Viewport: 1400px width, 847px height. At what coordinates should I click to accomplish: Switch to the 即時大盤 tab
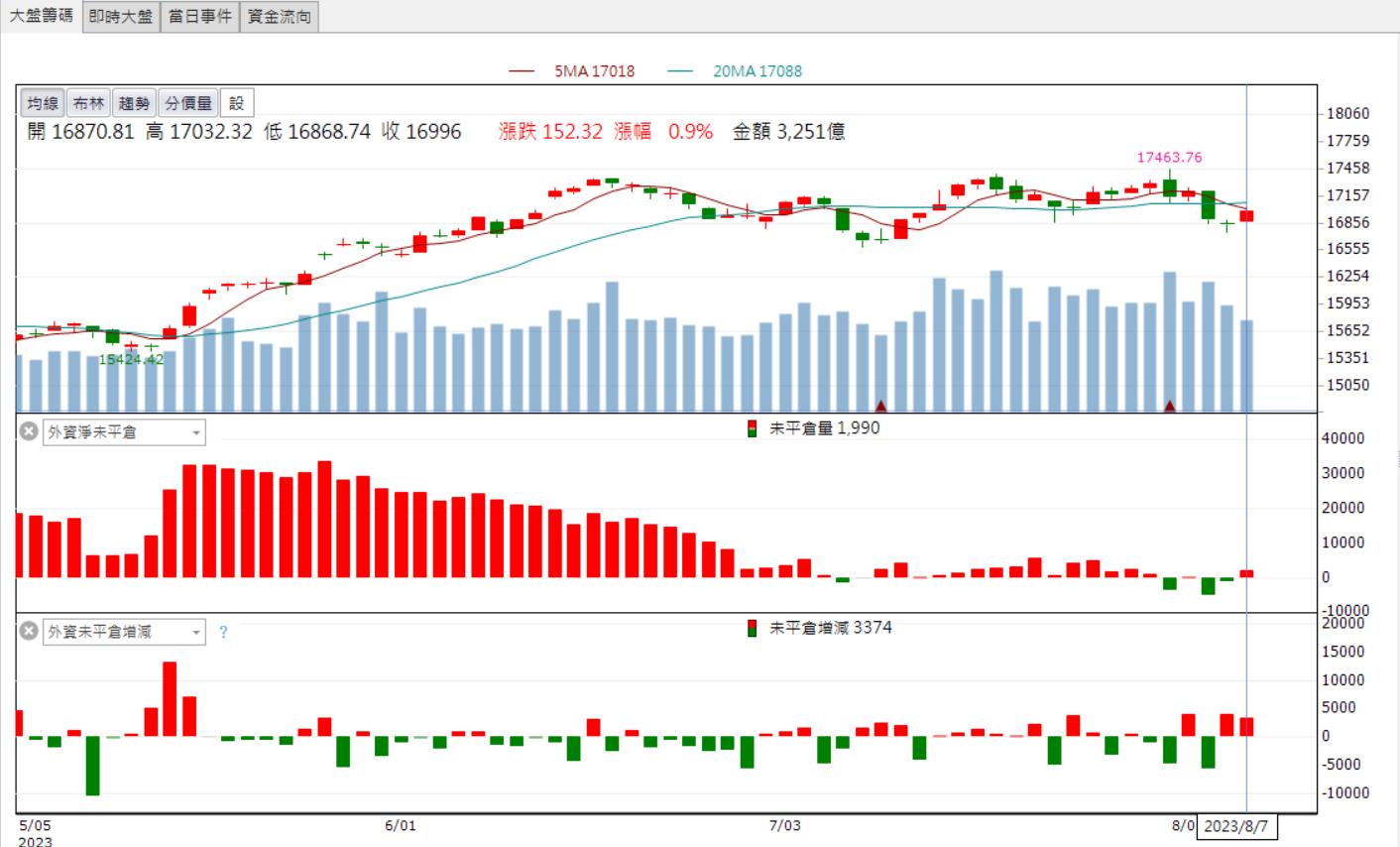(x=120, y=17)
